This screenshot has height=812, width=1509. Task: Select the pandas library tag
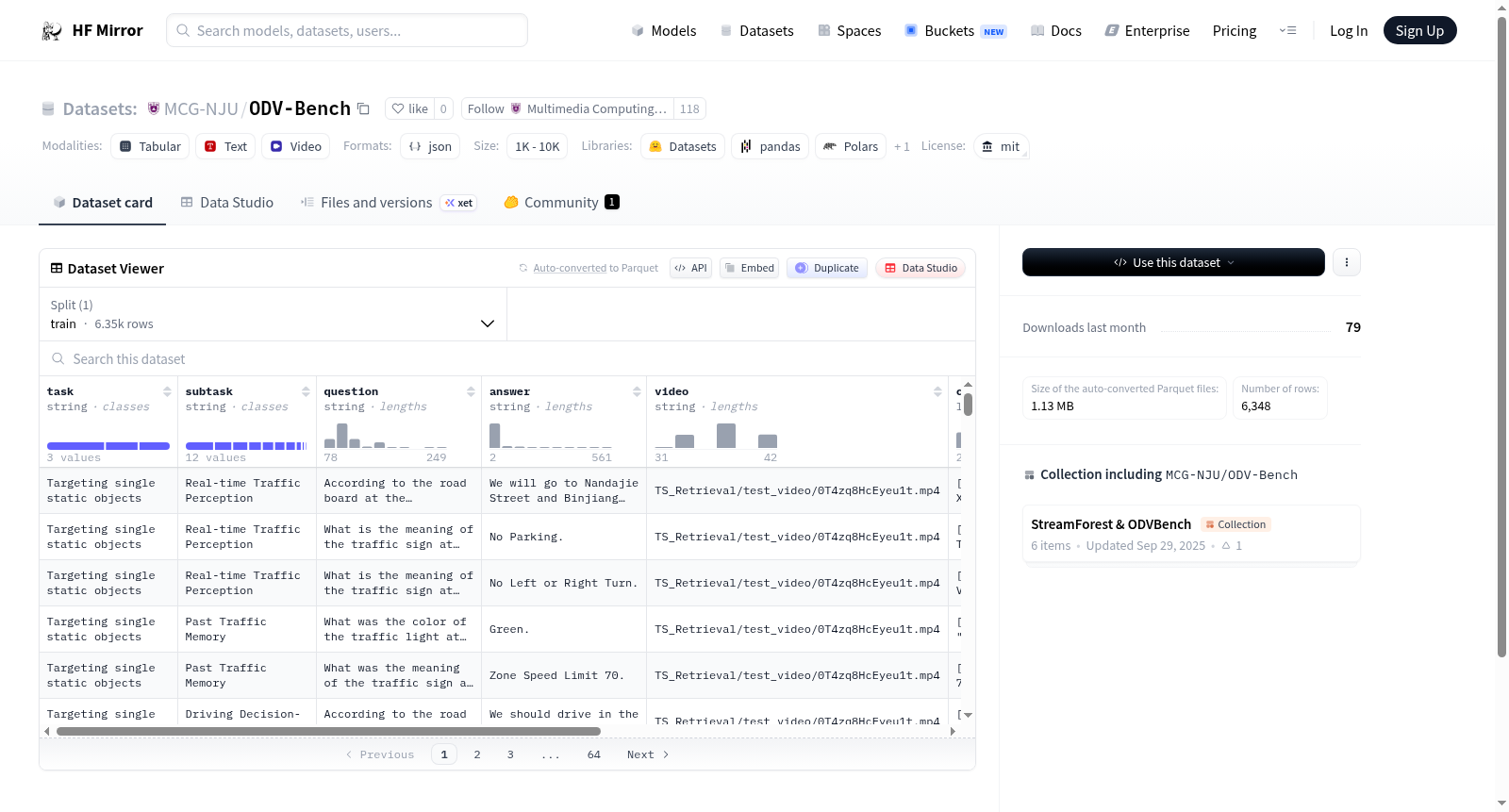click(770, 146)
